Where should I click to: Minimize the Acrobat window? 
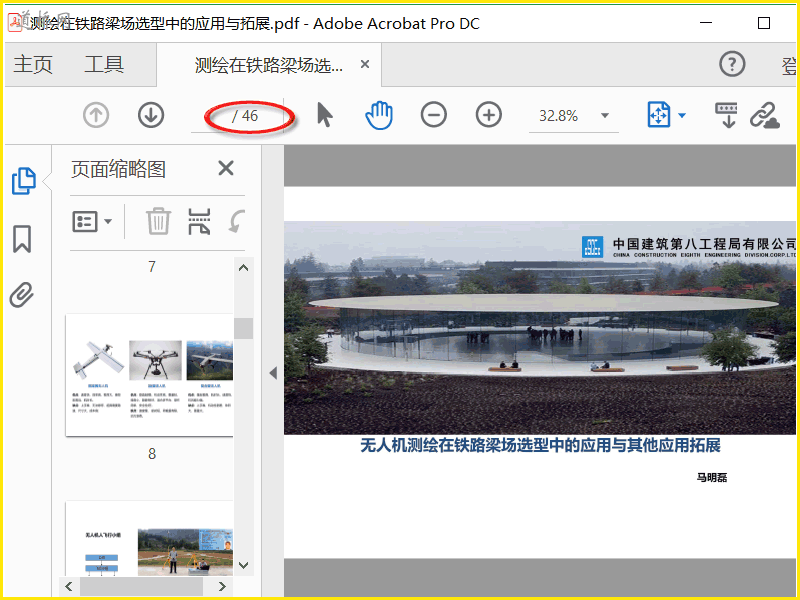pyautogui.click(x=706, y=23)
